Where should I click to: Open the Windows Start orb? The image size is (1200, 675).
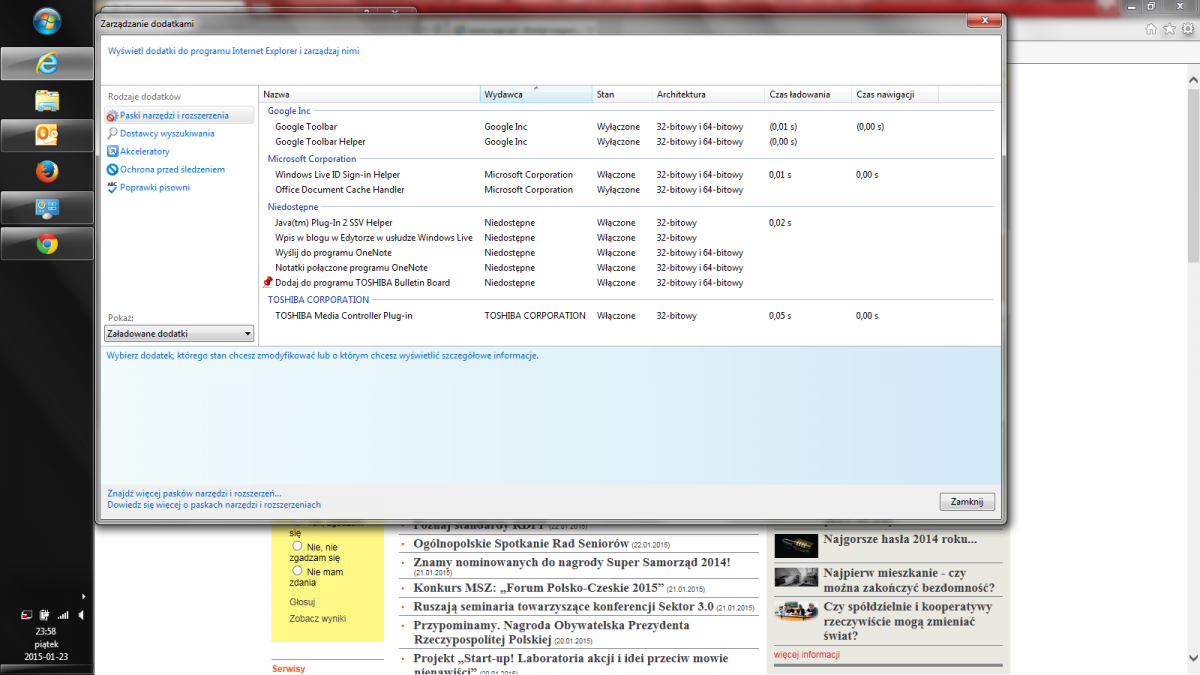tap(46, 20)
